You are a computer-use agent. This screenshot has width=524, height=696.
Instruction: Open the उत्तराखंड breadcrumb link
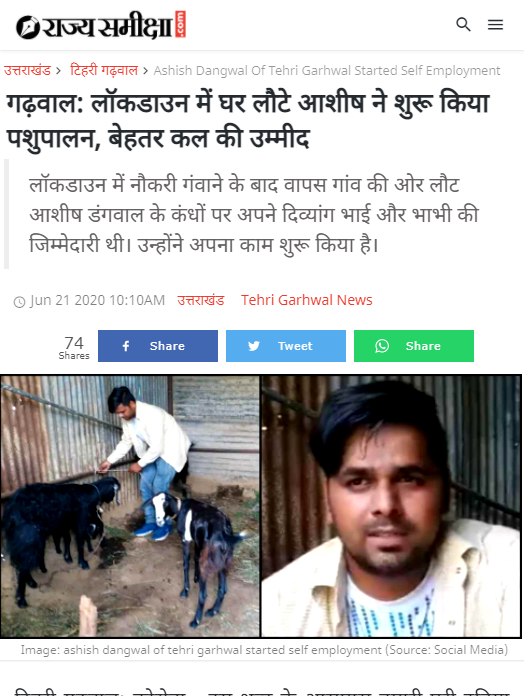click(27, 71)
